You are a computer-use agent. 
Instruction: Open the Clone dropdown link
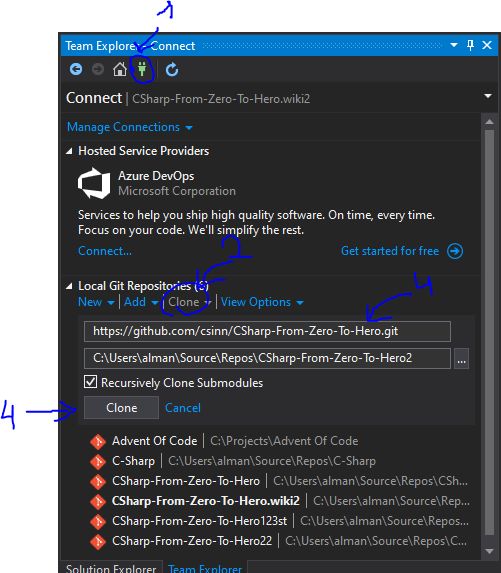pyautogui.click(x=189, y=302)
